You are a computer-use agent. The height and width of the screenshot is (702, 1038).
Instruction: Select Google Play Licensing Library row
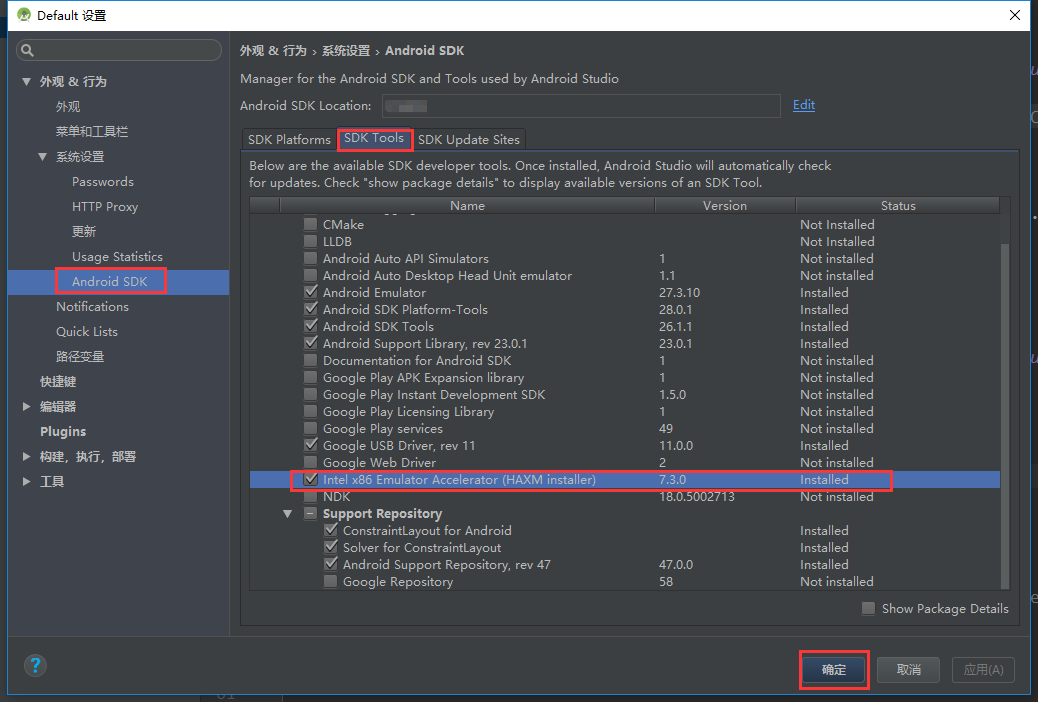click(x=624, y=411)
